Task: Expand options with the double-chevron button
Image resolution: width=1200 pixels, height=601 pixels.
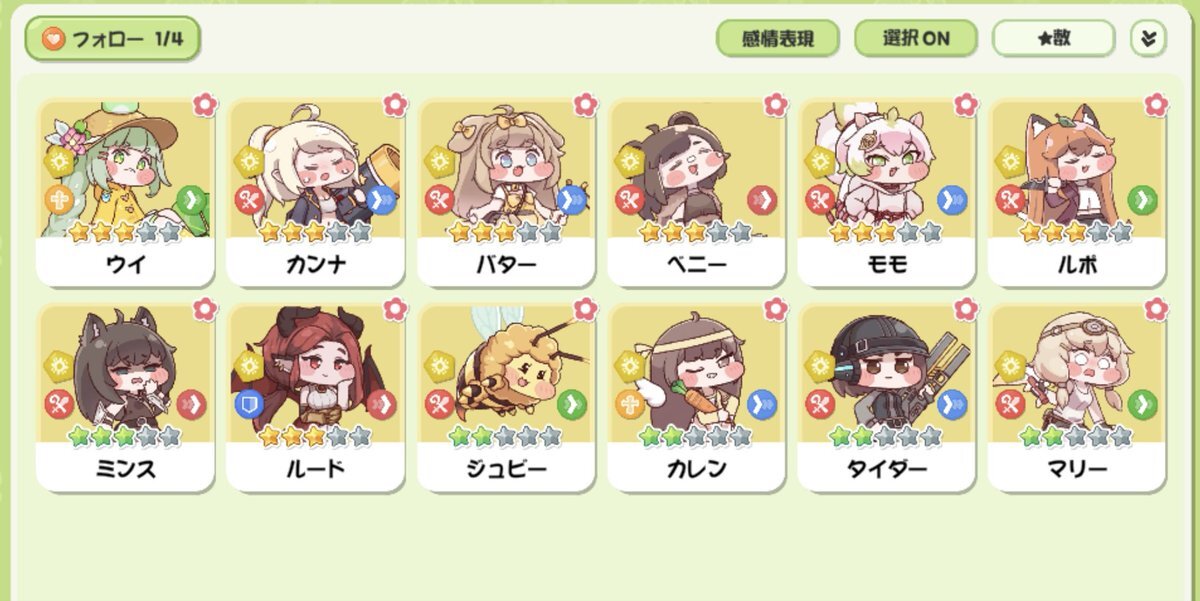Action: [x=1148, y=38]
